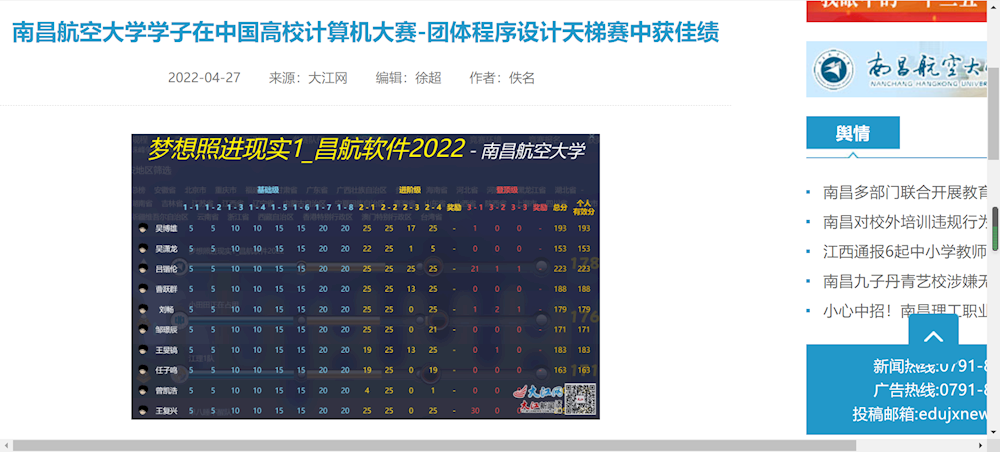The height and width of the screenshot is (452, 1000).
Task: Click the back-to-top arrow button
Action: coord(933,338)
